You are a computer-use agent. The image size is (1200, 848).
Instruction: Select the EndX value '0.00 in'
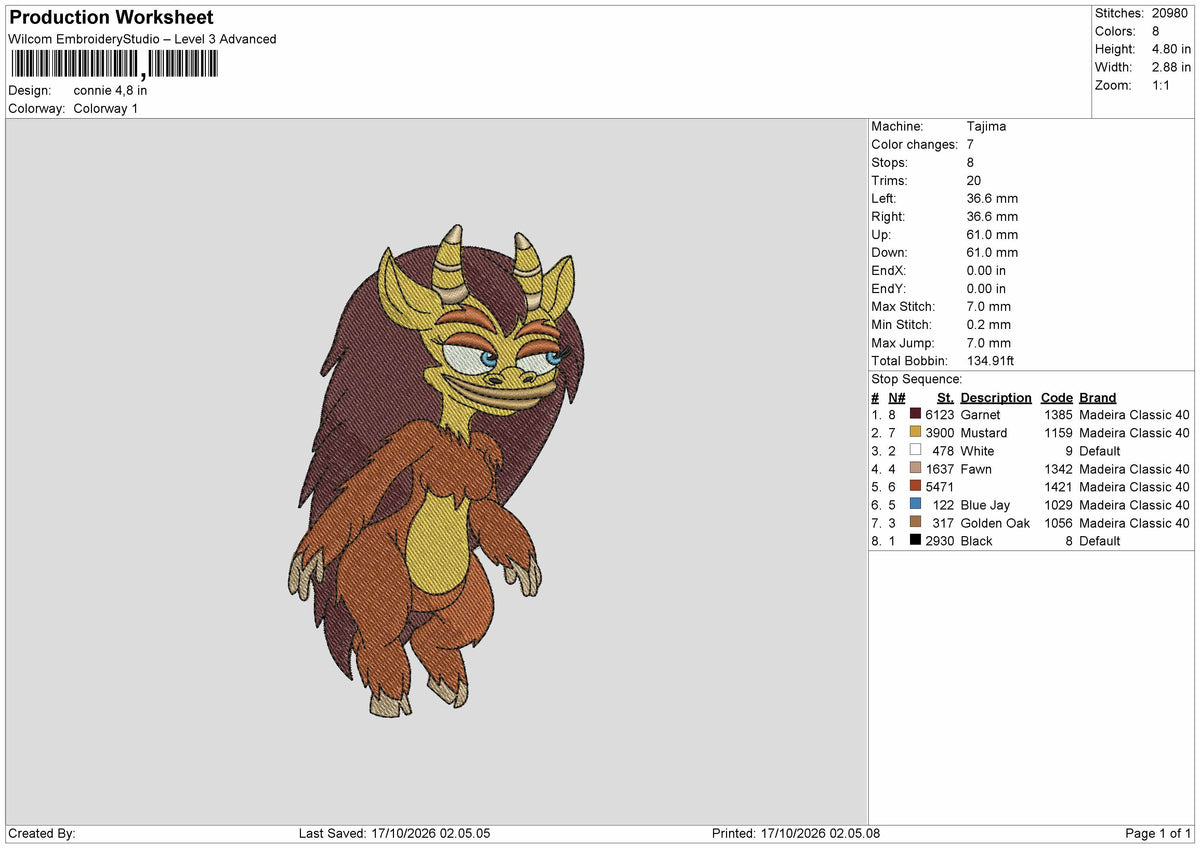click(x=987, y=270)
